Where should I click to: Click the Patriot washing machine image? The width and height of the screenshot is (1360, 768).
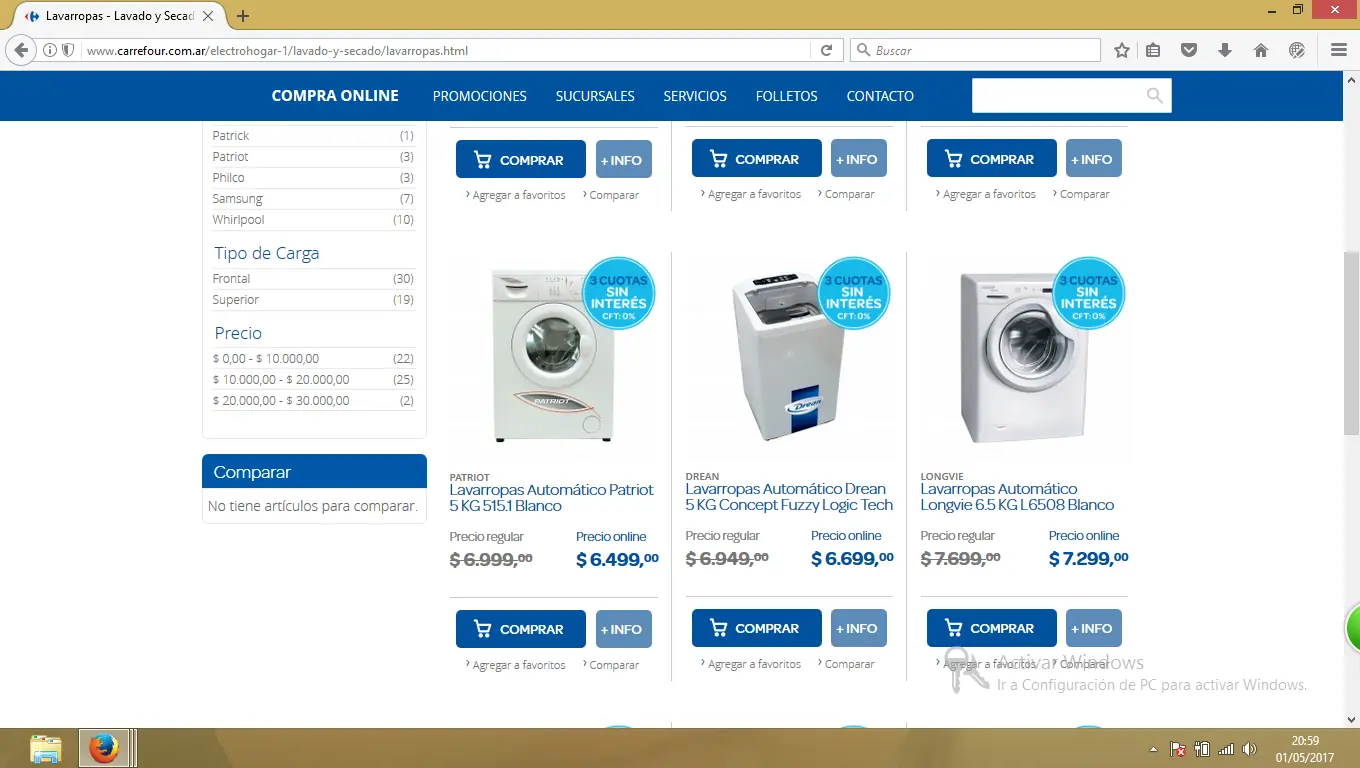click(554, 354)
